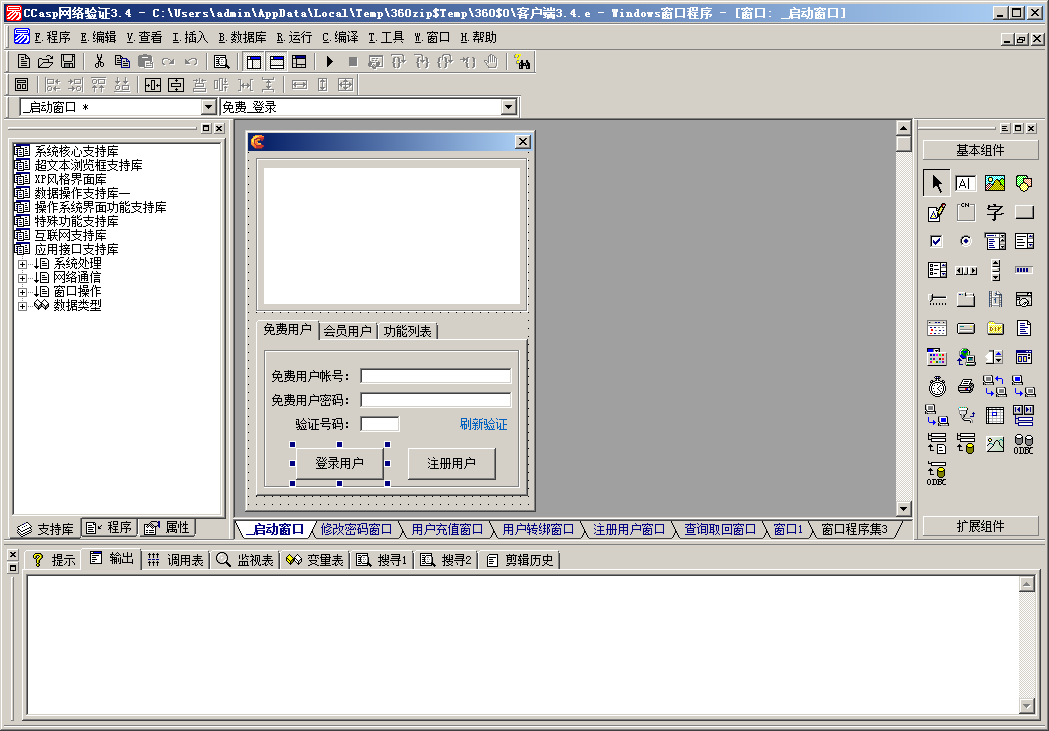Screen dimensions: 1049x731
Task: Click the Run (play) toolbar icon
Action: 330,62
